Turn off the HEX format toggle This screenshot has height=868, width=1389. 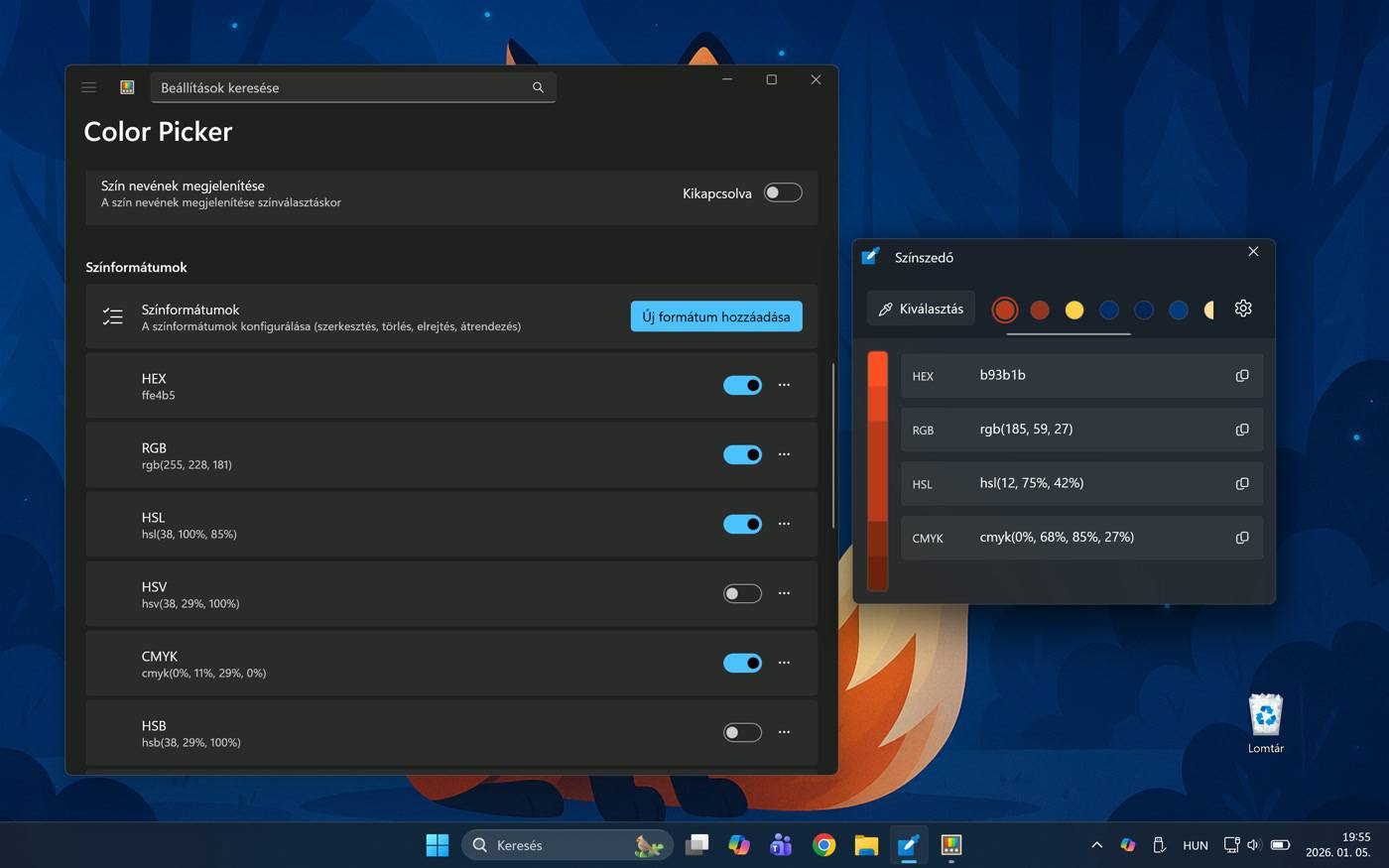point(742,385)
